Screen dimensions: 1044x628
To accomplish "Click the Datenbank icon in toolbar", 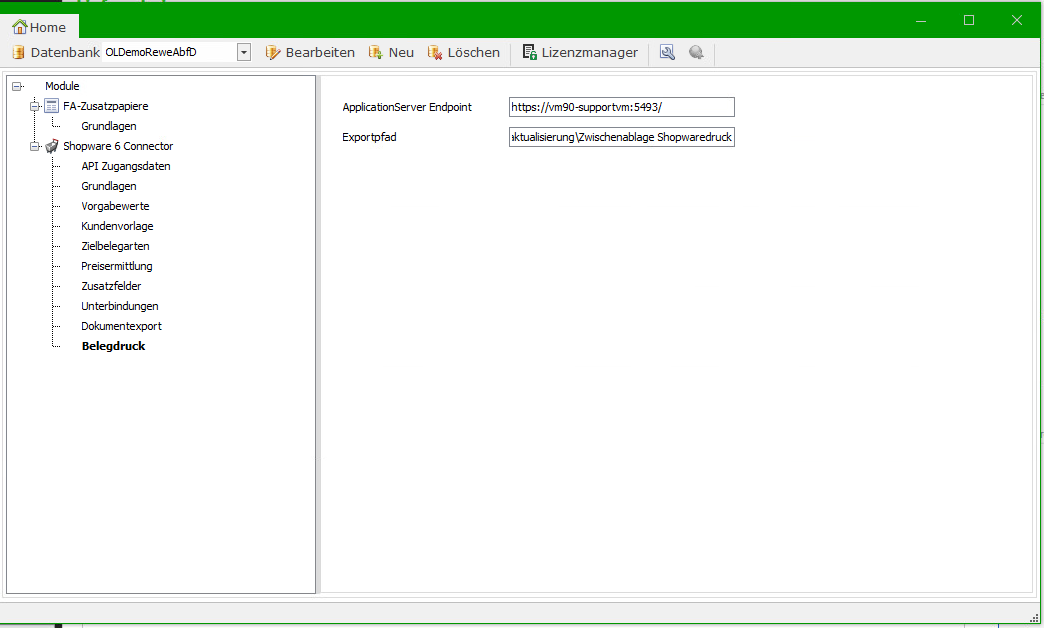I will (18, 53).
